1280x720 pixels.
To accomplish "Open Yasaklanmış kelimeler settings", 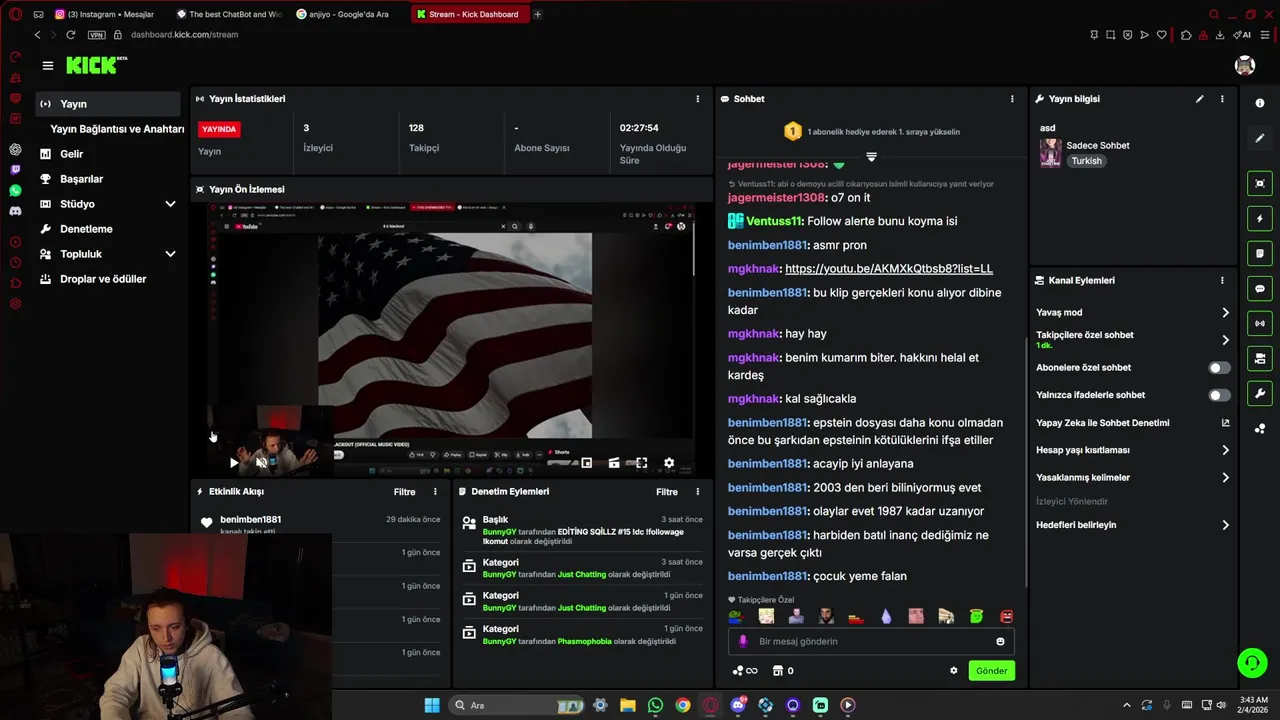I will 1133,478.
